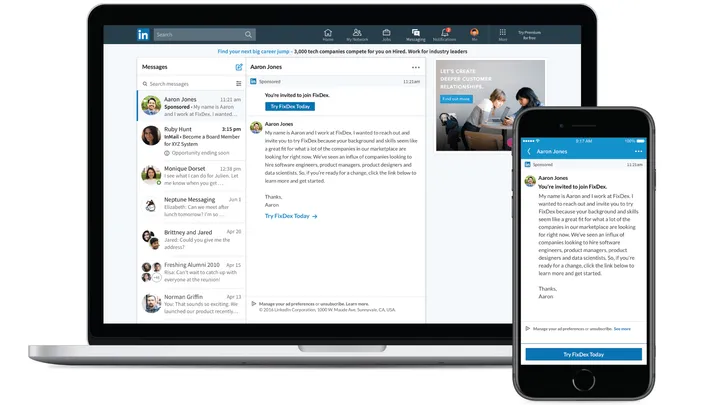Click the 'Messages' panel heading
This screenshot has width=720, height=405.
click(155, 67)
